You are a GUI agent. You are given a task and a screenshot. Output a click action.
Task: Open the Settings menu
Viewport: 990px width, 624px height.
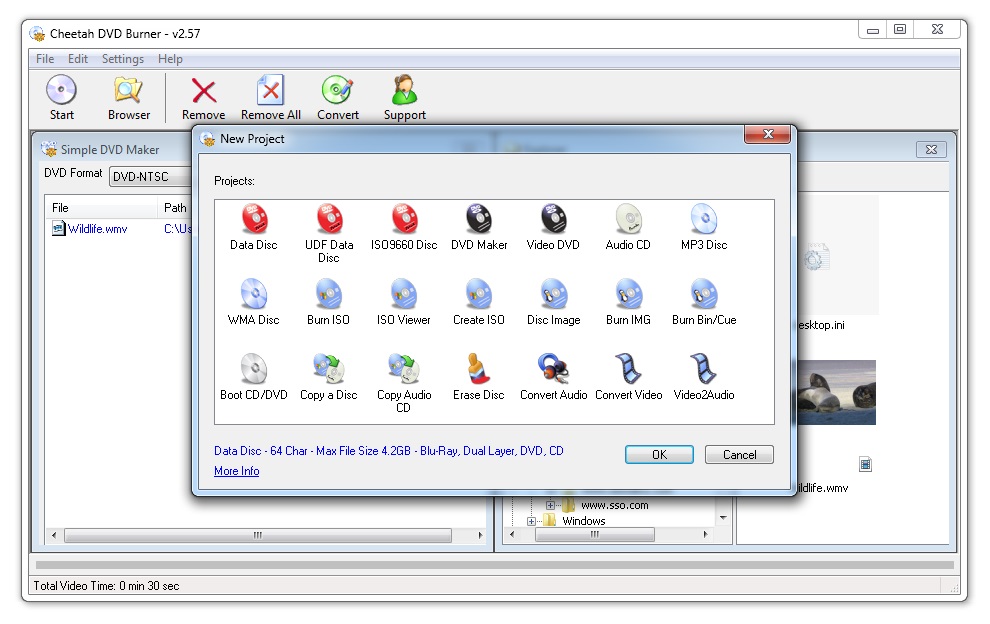point(122,59)
